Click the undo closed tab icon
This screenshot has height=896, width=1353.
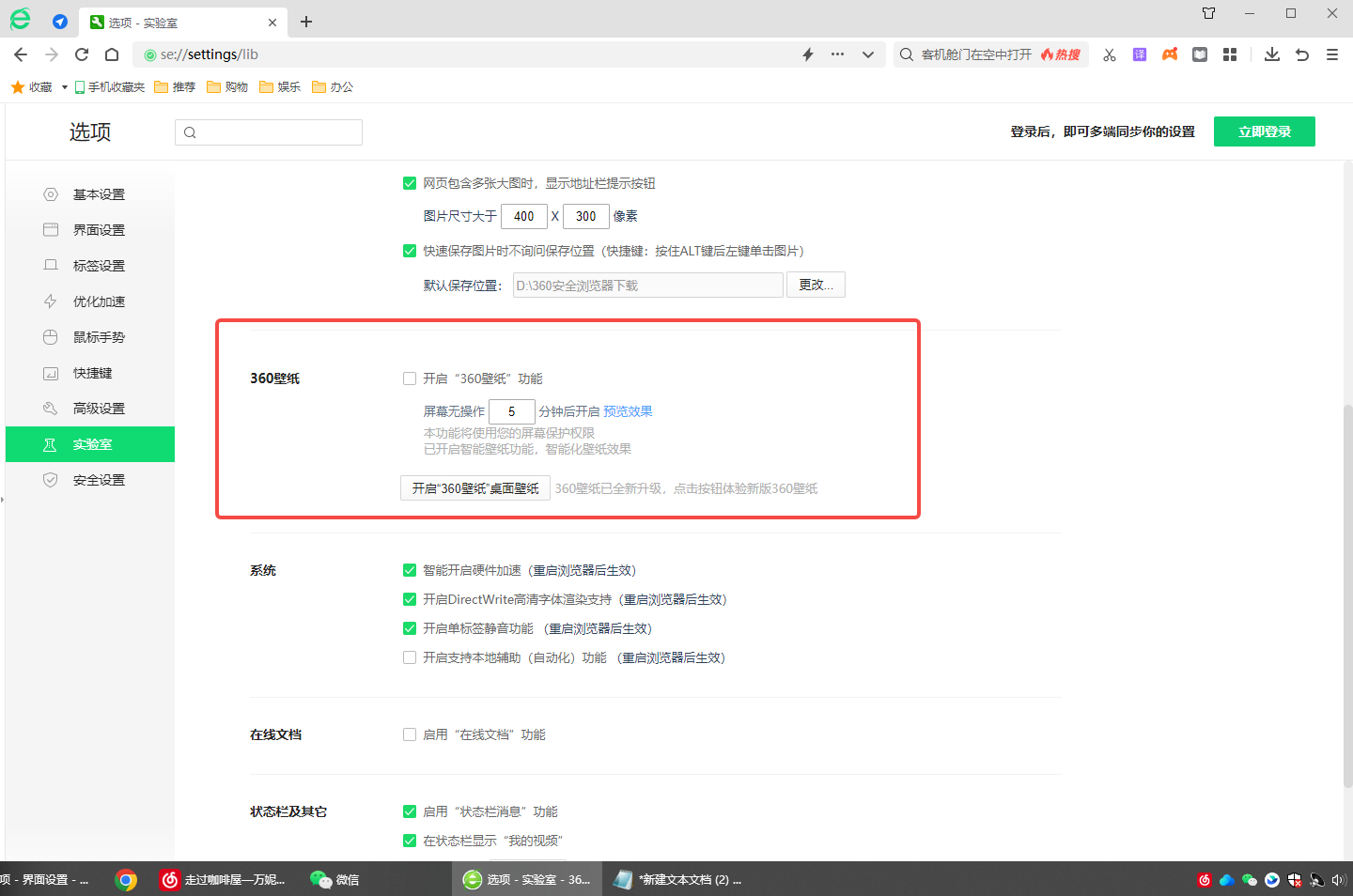[1302, 54]
